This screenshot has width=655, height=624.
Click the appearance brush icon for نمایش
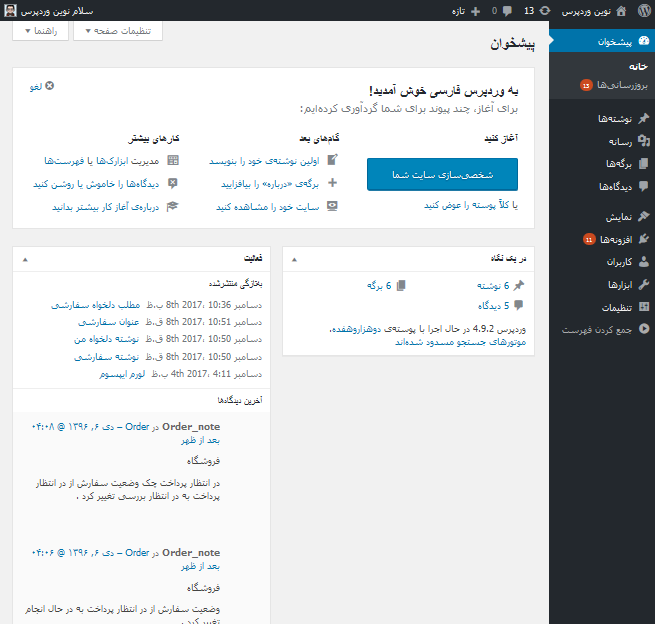point(644,216)
